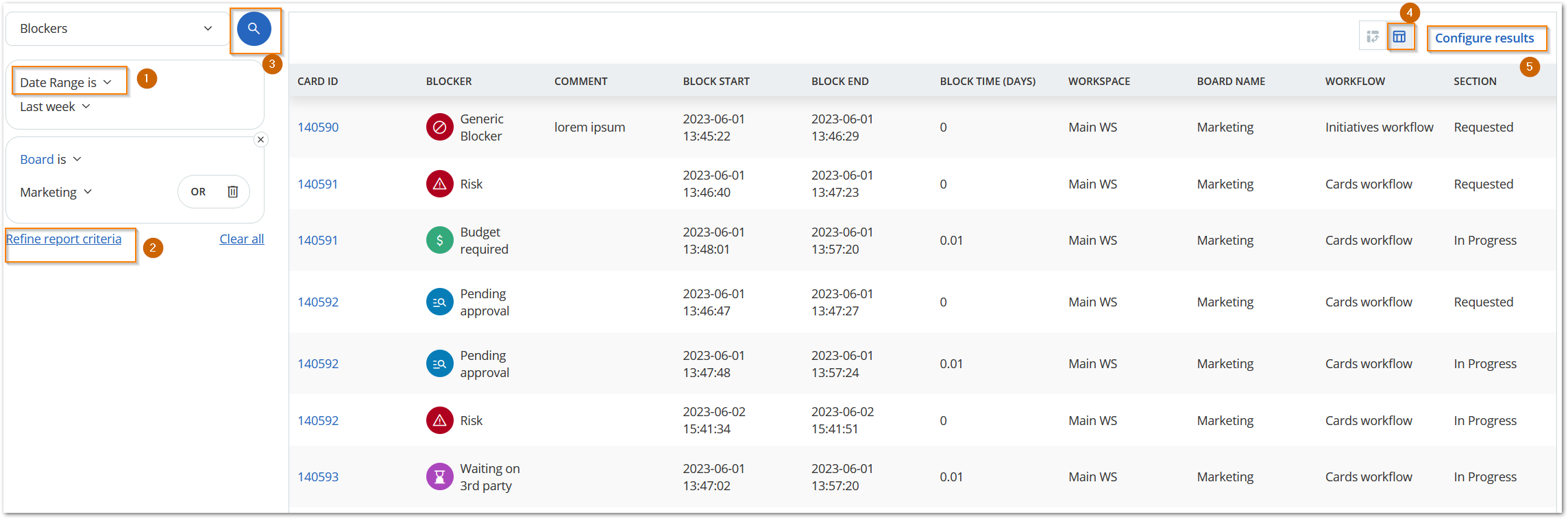The image size is (1568, 519).
Task: Switch to chart view using the pivot icon
Action: tap(1373, 36)
